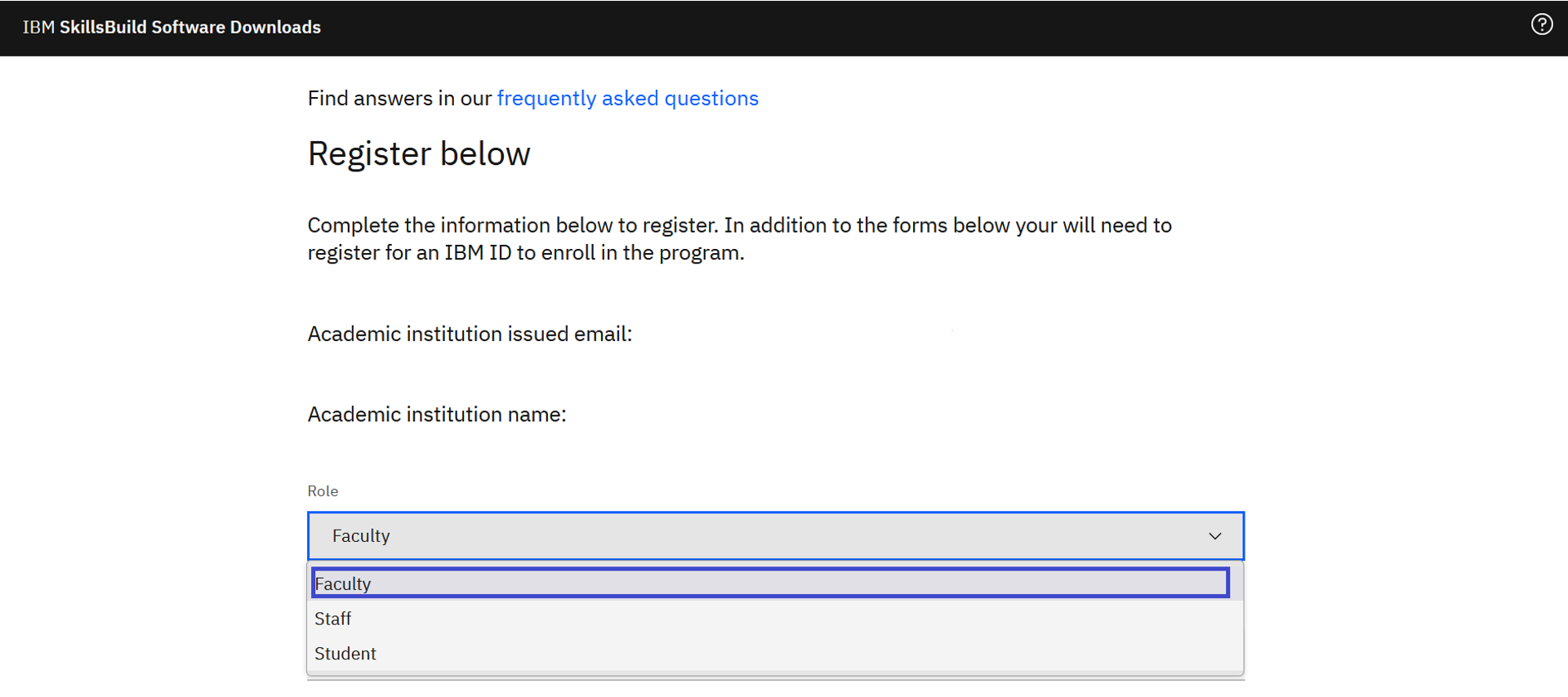Screen dimensions: 1568x697
Task: Pick Student from the Role options
Action: pyautogui.click(x=345, y=654)
